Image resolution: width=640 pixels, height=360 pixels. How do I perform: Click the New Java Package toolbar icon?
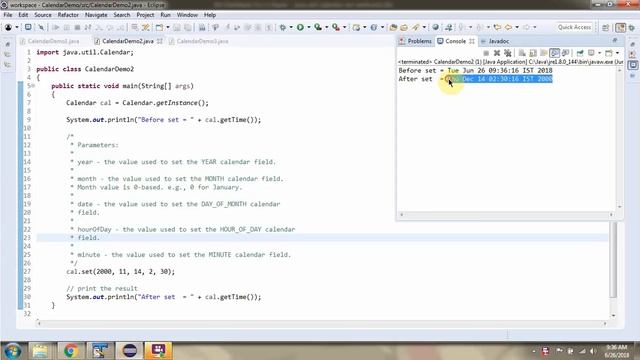pyautogui.click(x=356, y=27)
